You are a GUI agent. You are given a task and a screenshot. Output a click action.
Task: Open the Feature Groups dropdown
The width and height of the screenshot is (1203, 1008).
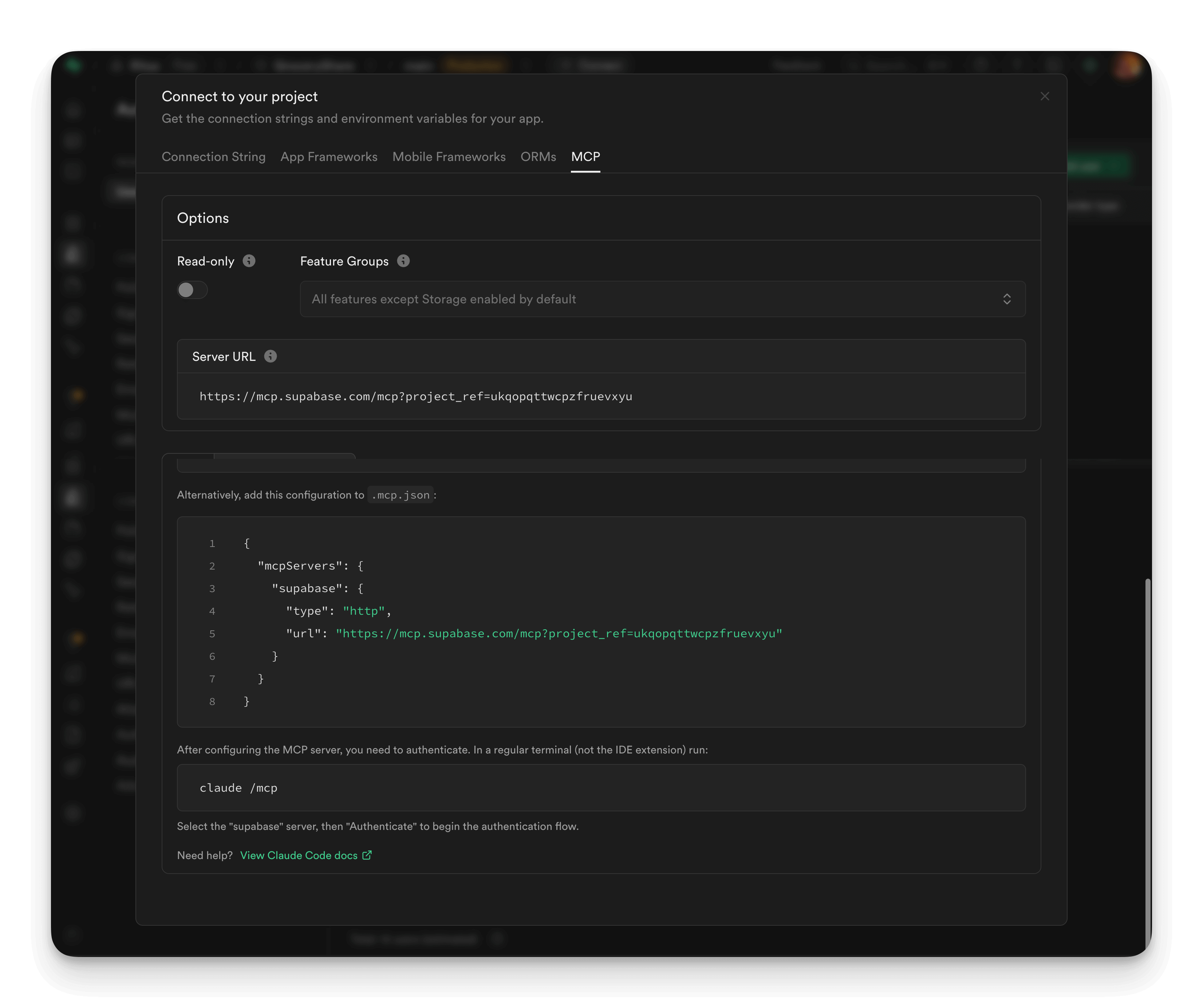(x=662, y=299)
